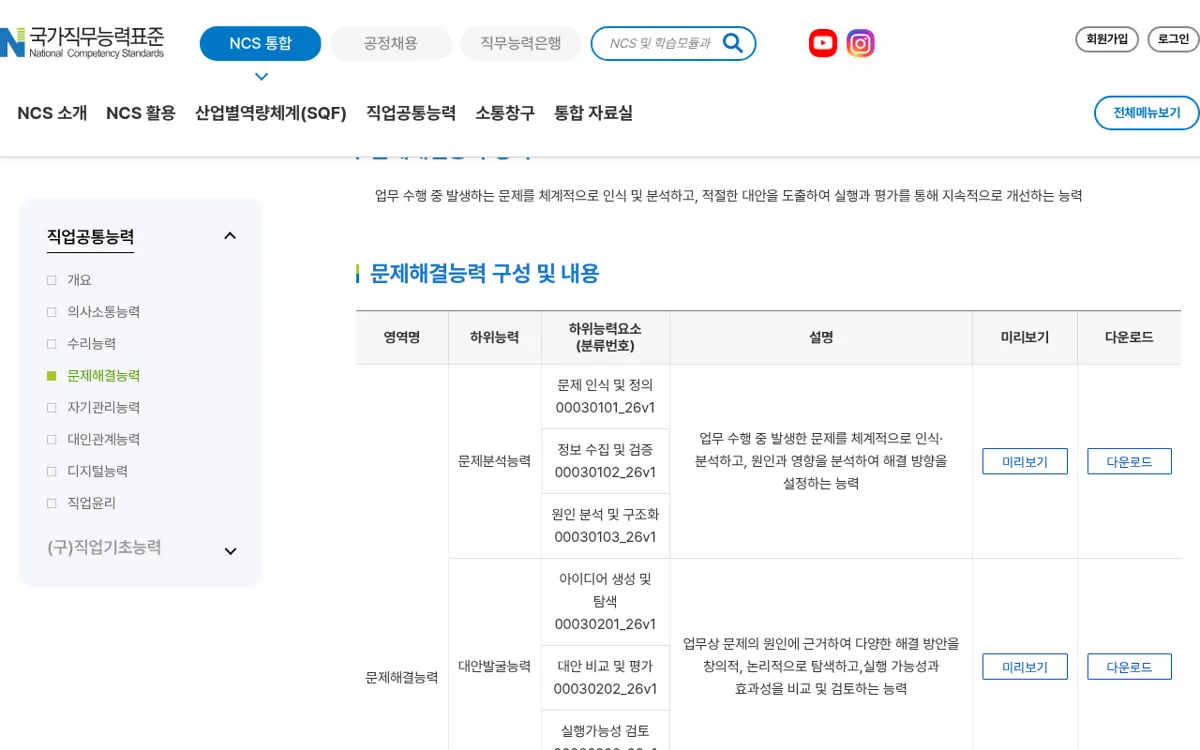Viewport: 1200px width, 750px height.
Task: Open the 통합 자료실 menu
Action: [x=594, y=113]
